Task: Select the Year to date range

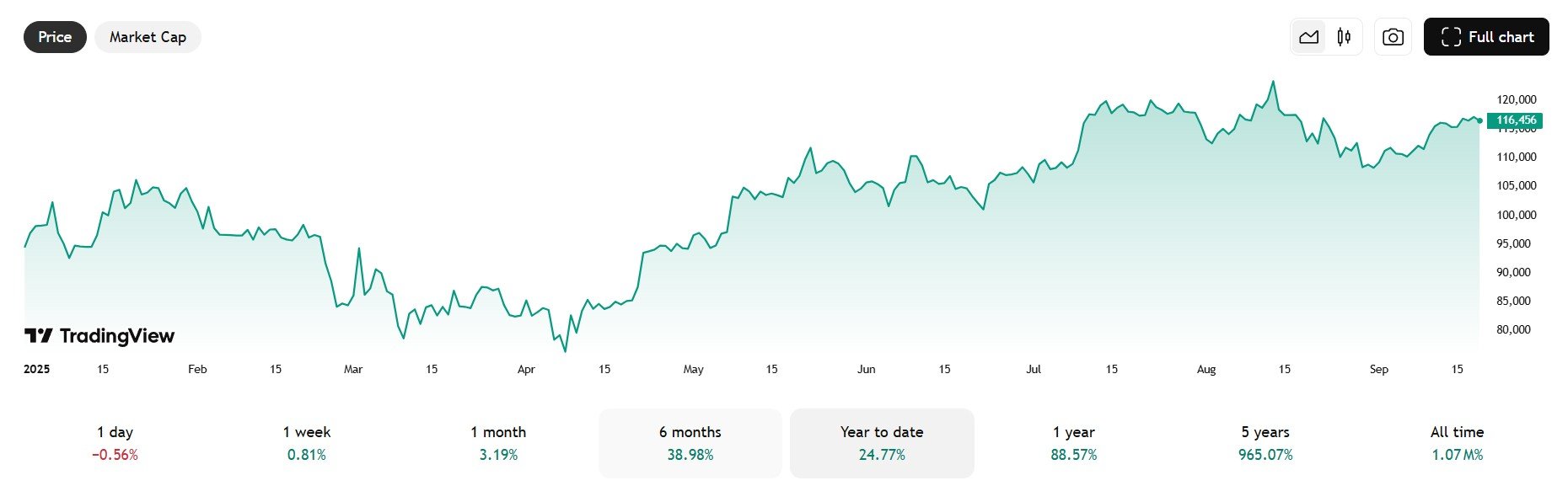Action: click(x=882, y=443)
